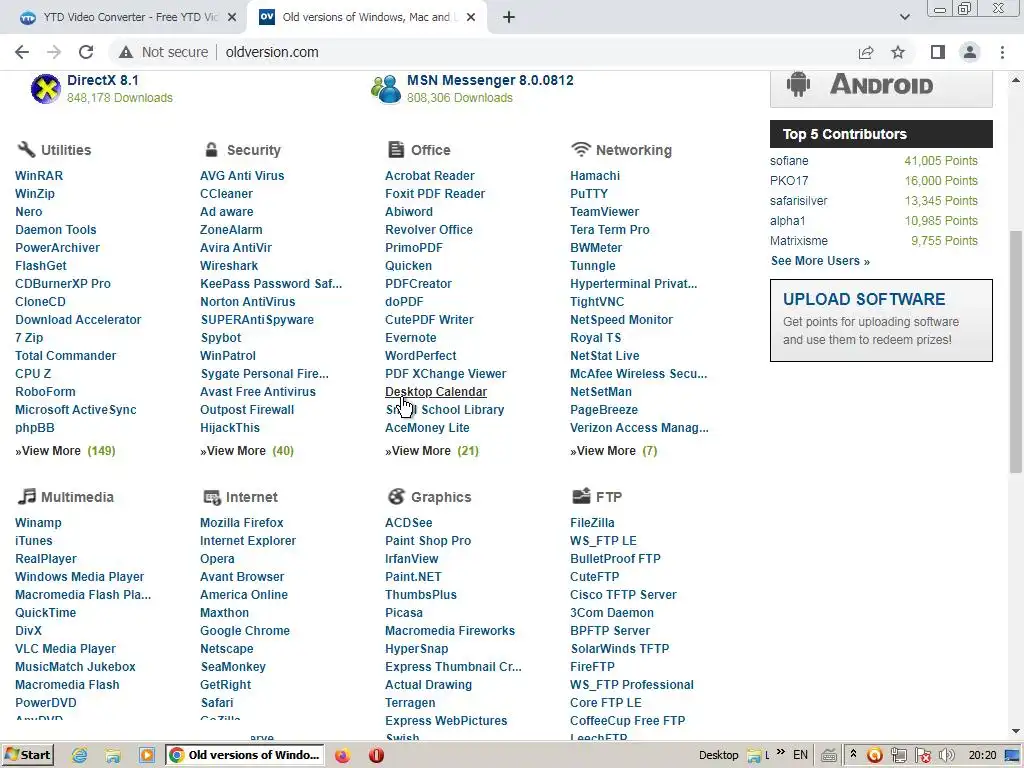Open the Android platform banner
1024x768 pixels.
click(881, 88)
